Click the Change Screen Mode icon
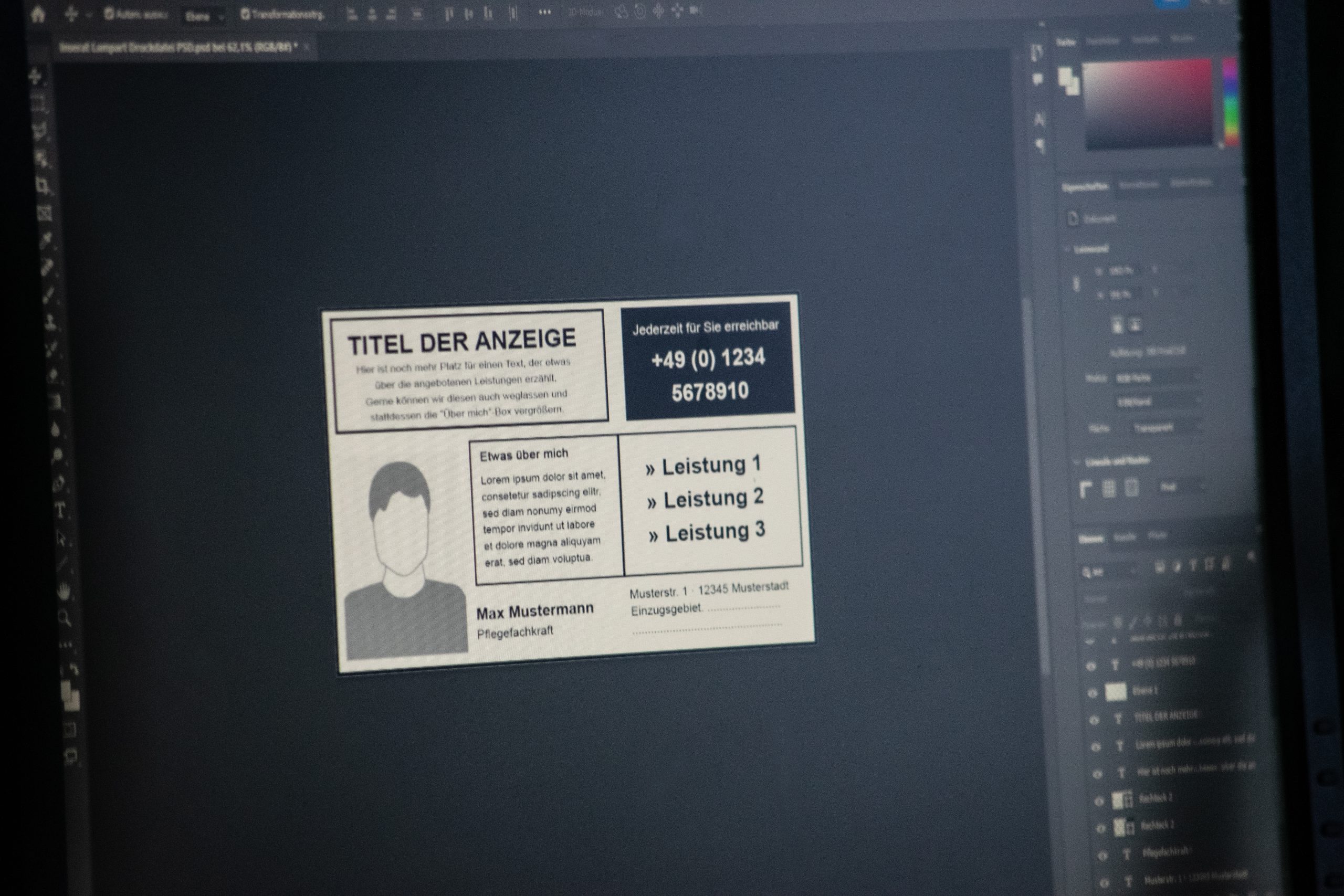 click(x=70, y=756)
